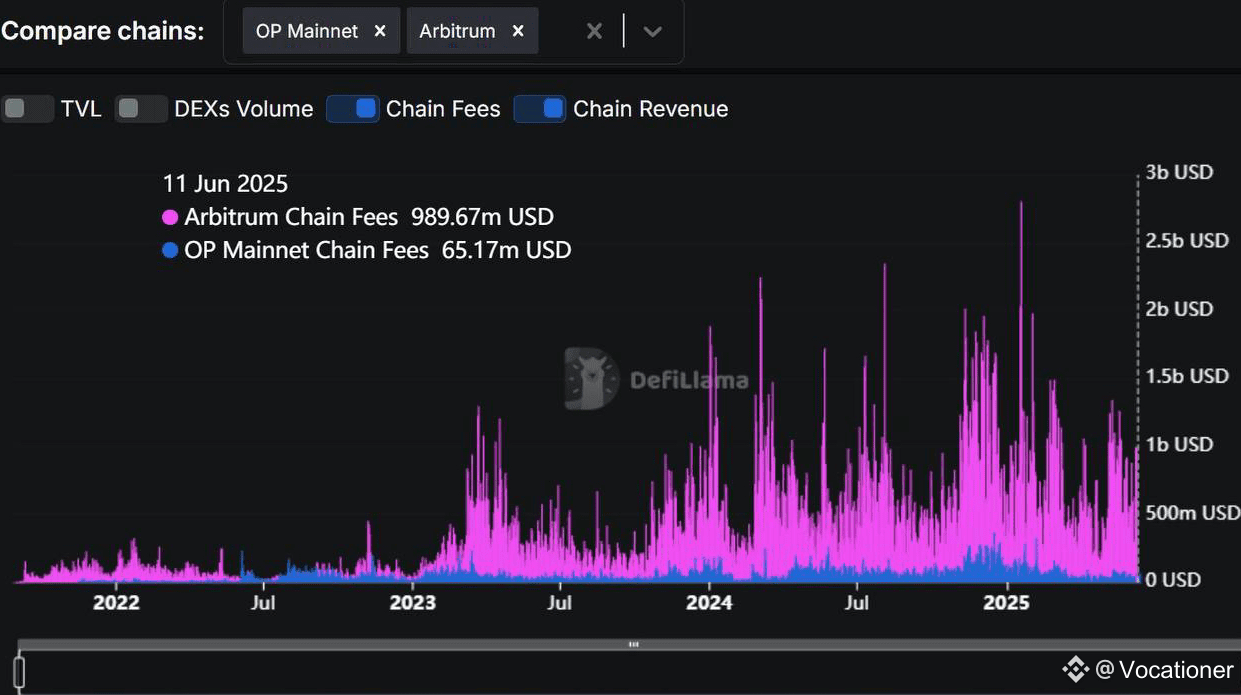Click the timeline zoom drag handle in the middle

point(633,645)
